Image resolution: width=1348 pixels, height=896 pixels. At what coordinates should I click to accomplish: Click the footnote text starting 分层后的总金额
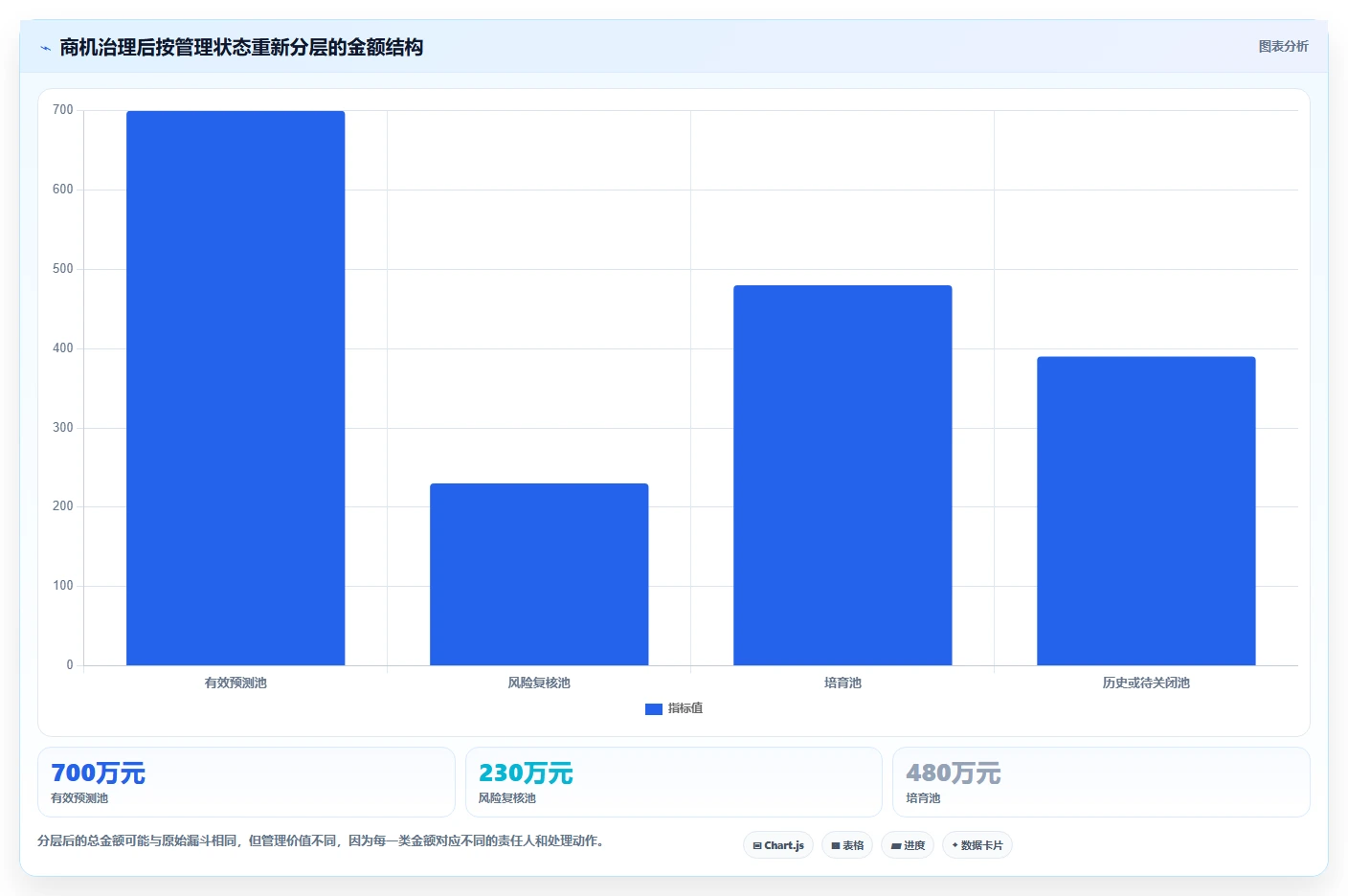[321, 840]
